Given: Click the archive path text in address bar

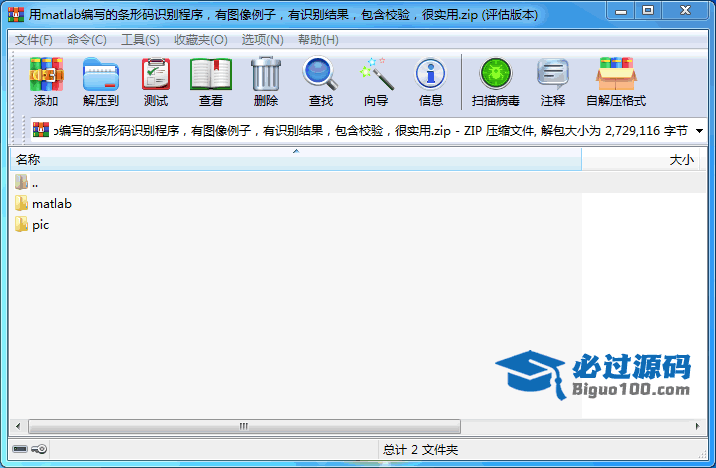Looking at the screenshot, I should [x=370, y=131].
